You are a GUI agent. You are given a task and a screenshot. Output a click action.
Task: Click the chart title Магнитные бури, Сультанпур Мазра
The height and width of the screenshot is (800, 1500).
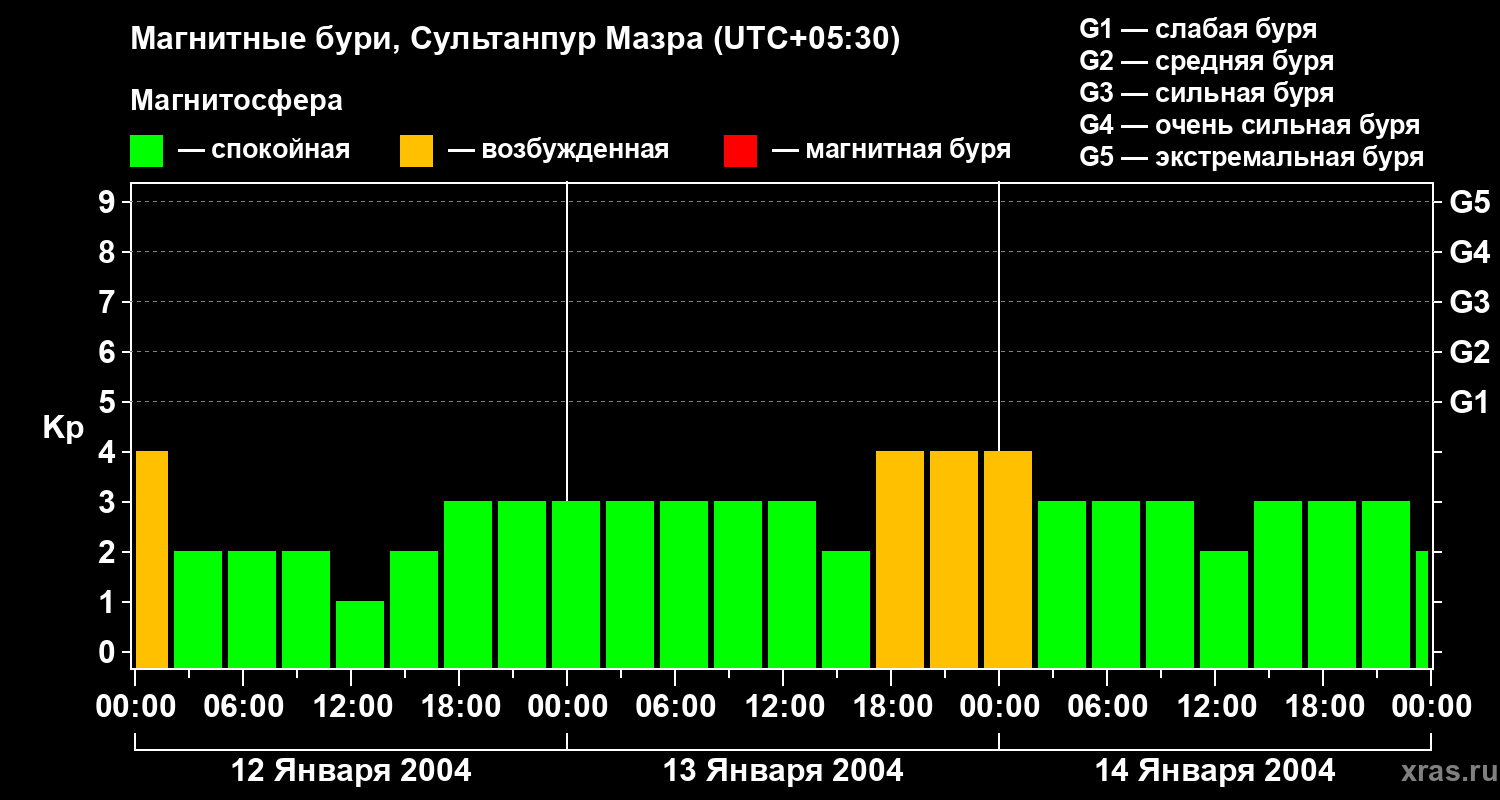tap(516, 40)
